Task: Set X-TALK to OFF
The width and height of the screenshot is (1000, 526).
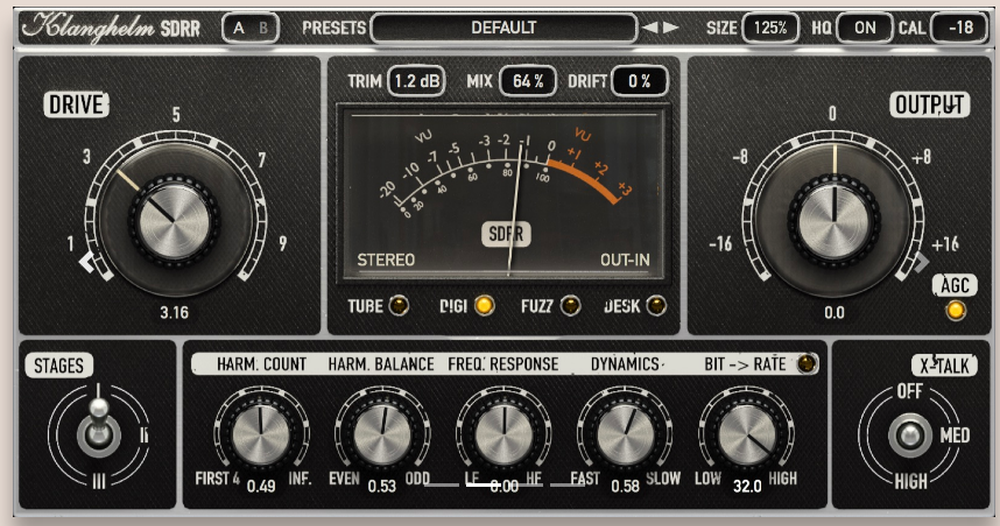Action: coord(909,391)
